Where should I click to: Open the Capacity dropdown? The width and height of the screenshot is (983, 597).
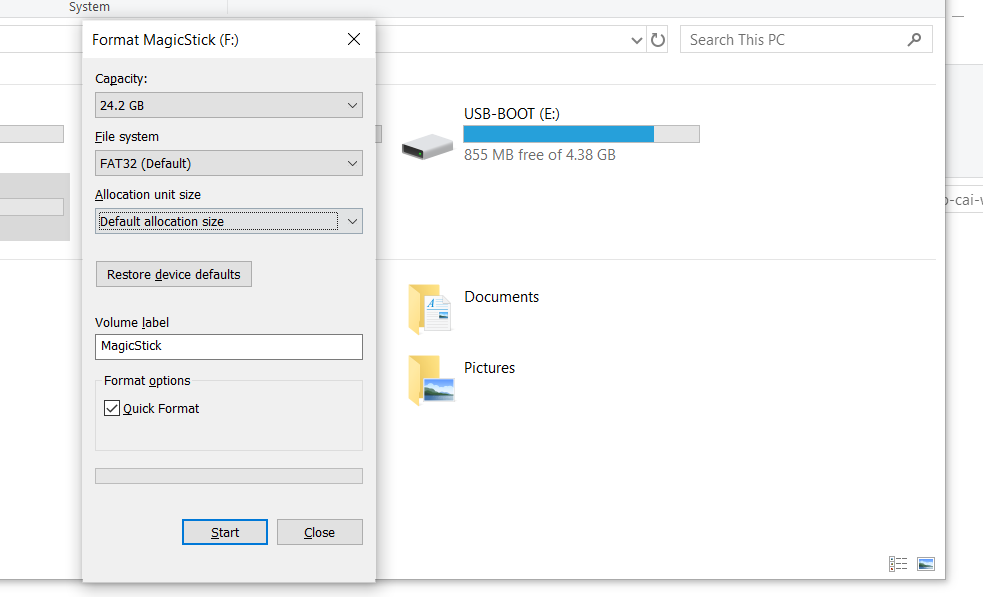point(228,104)
